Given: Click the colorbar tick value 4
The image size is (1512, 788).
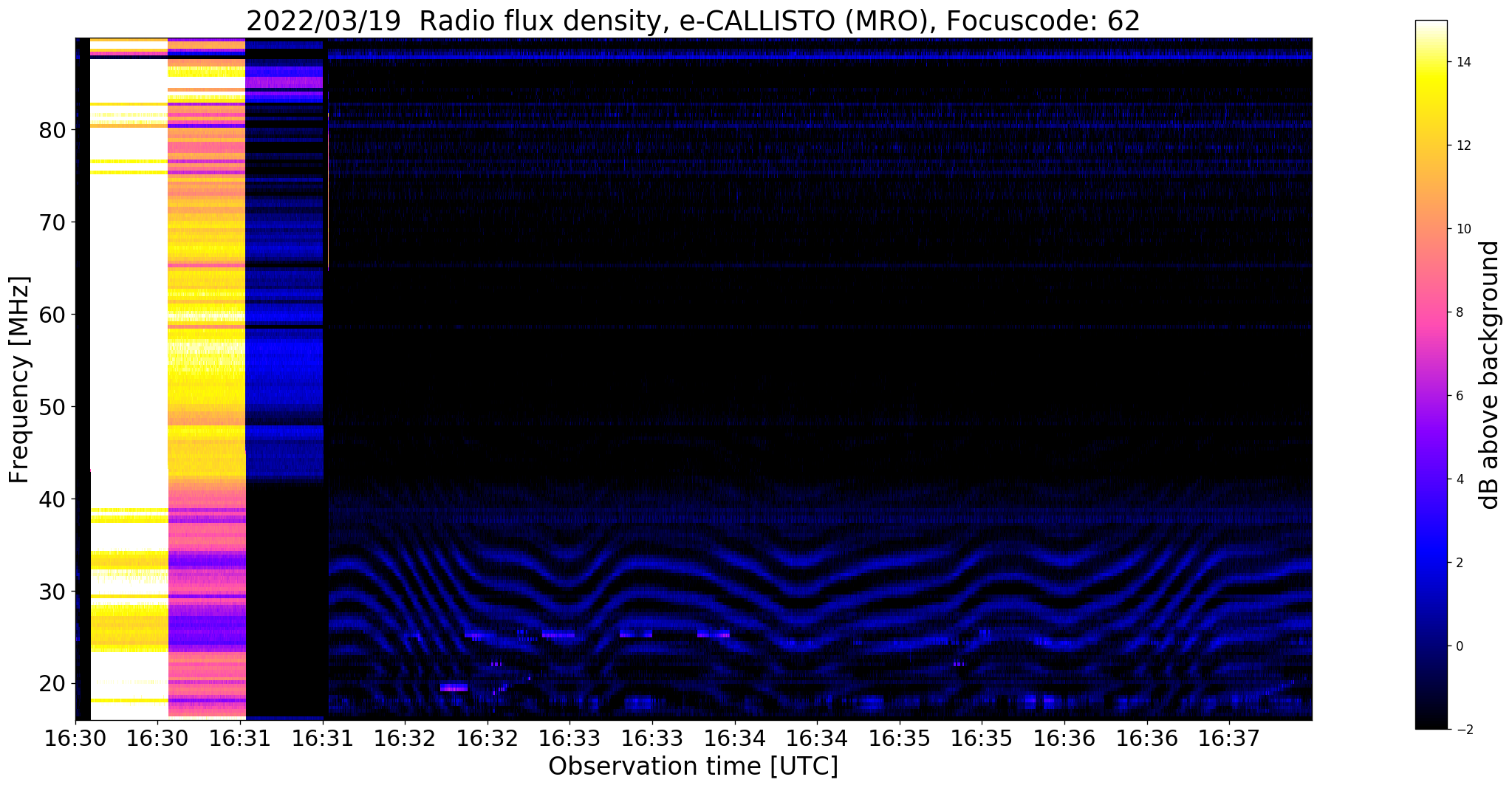Looking at the screenshot, I should tap(1459, 479).
